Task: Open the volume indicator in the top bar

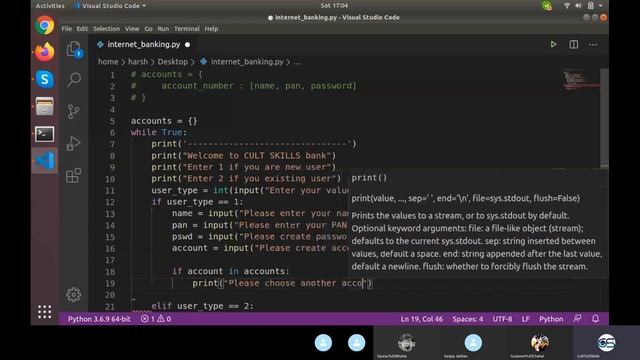Action: 578,6
